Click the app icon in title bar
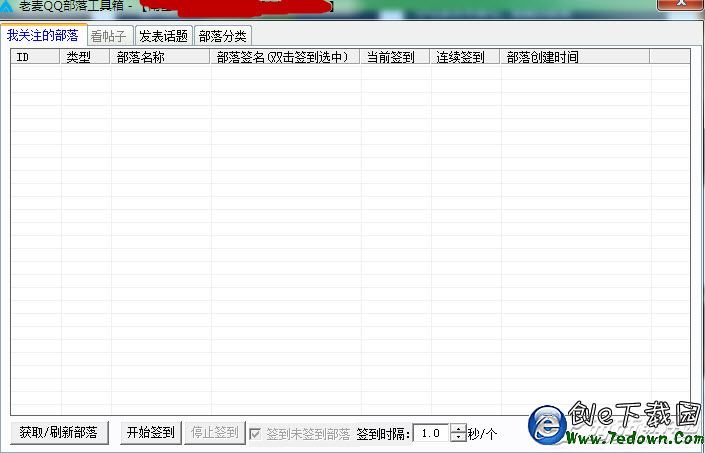 click(x=6, y=6)
